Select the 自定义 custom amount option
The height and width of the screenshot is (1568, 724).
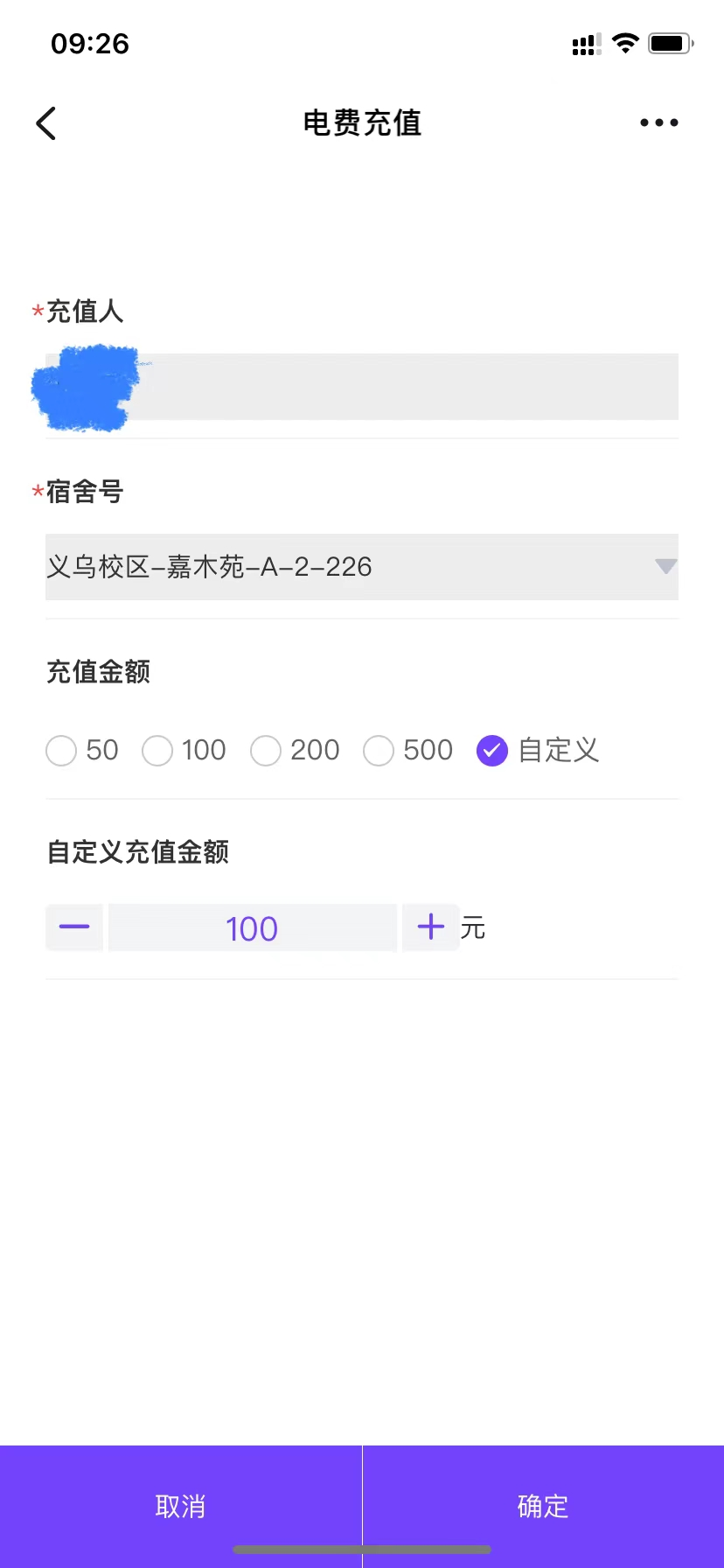[492, 751]
